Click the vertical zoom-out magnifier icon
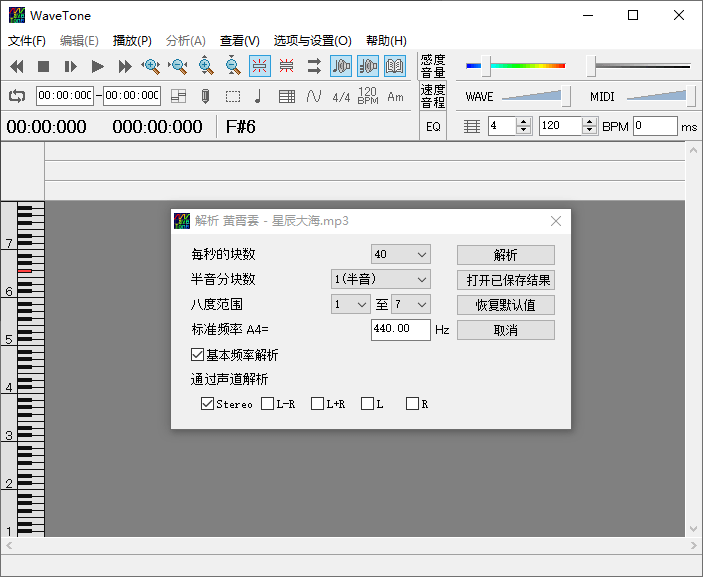Viewport: 703px width, 577px height. [232, 67]
